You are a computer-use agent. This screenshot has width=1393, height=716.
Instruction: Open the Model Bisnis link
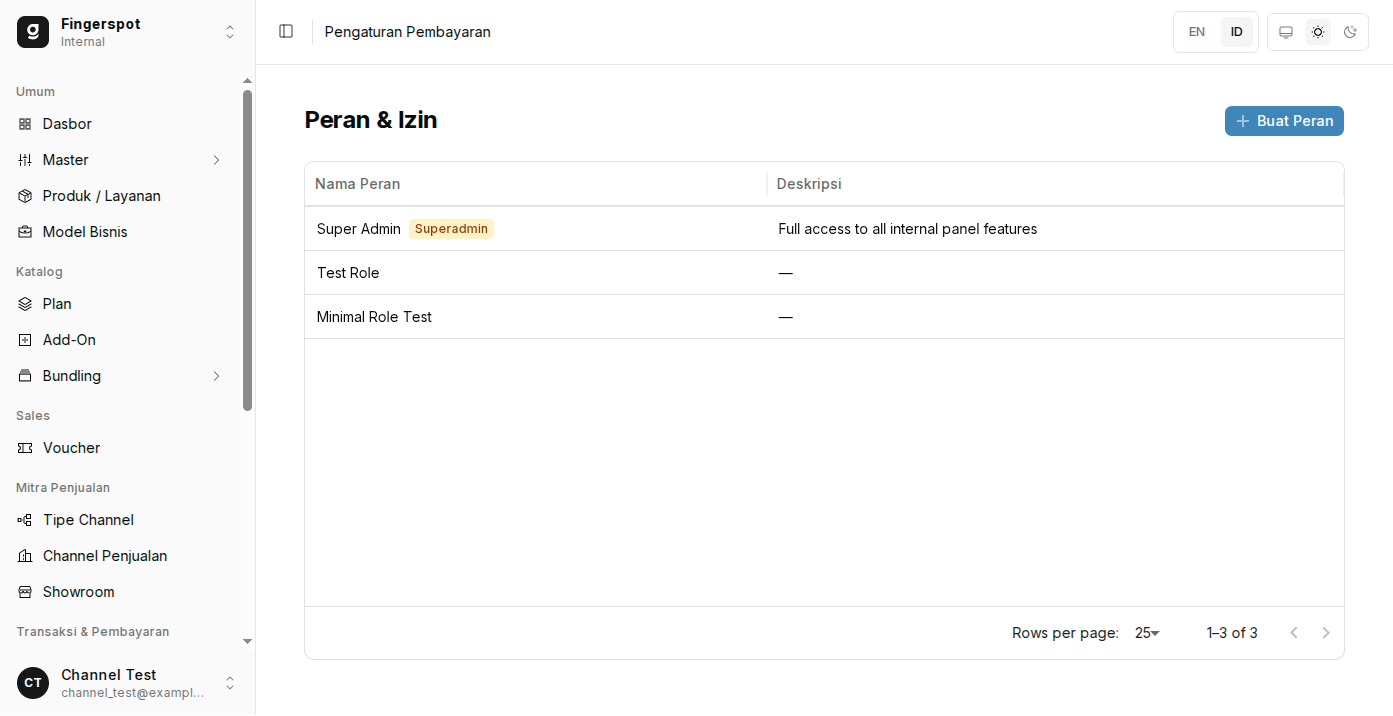point(120,232)
